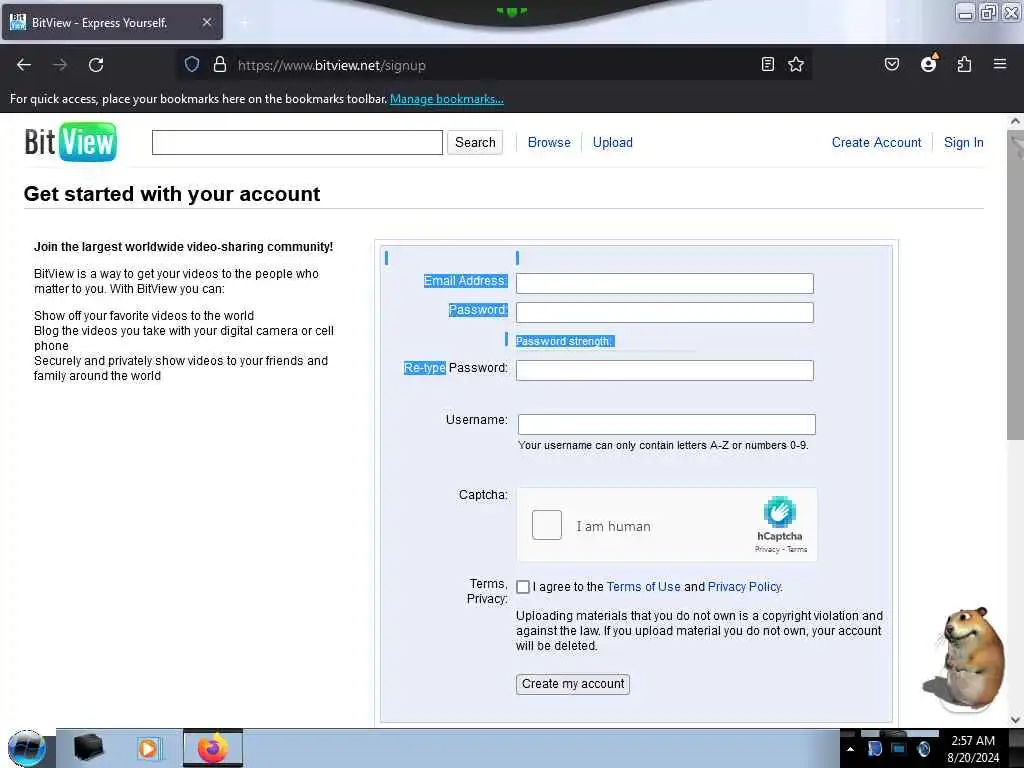Click the blue notepad tray icon
Image resolution: width=1024 pixels, height=768 pixels.
coord(874,748)
